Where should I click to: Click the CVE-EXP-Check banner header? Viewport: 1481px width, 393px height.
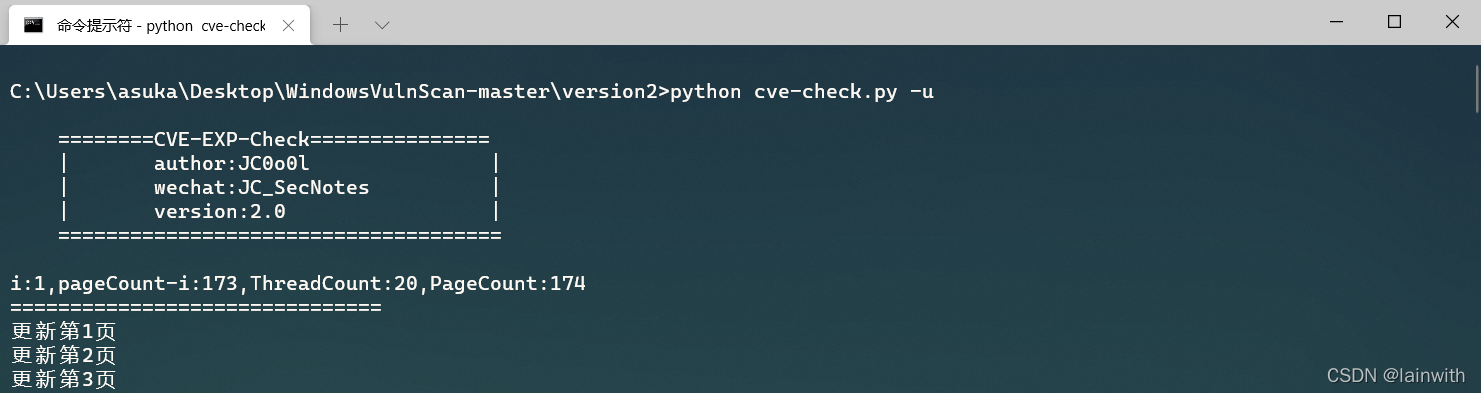tap(274, 139)
